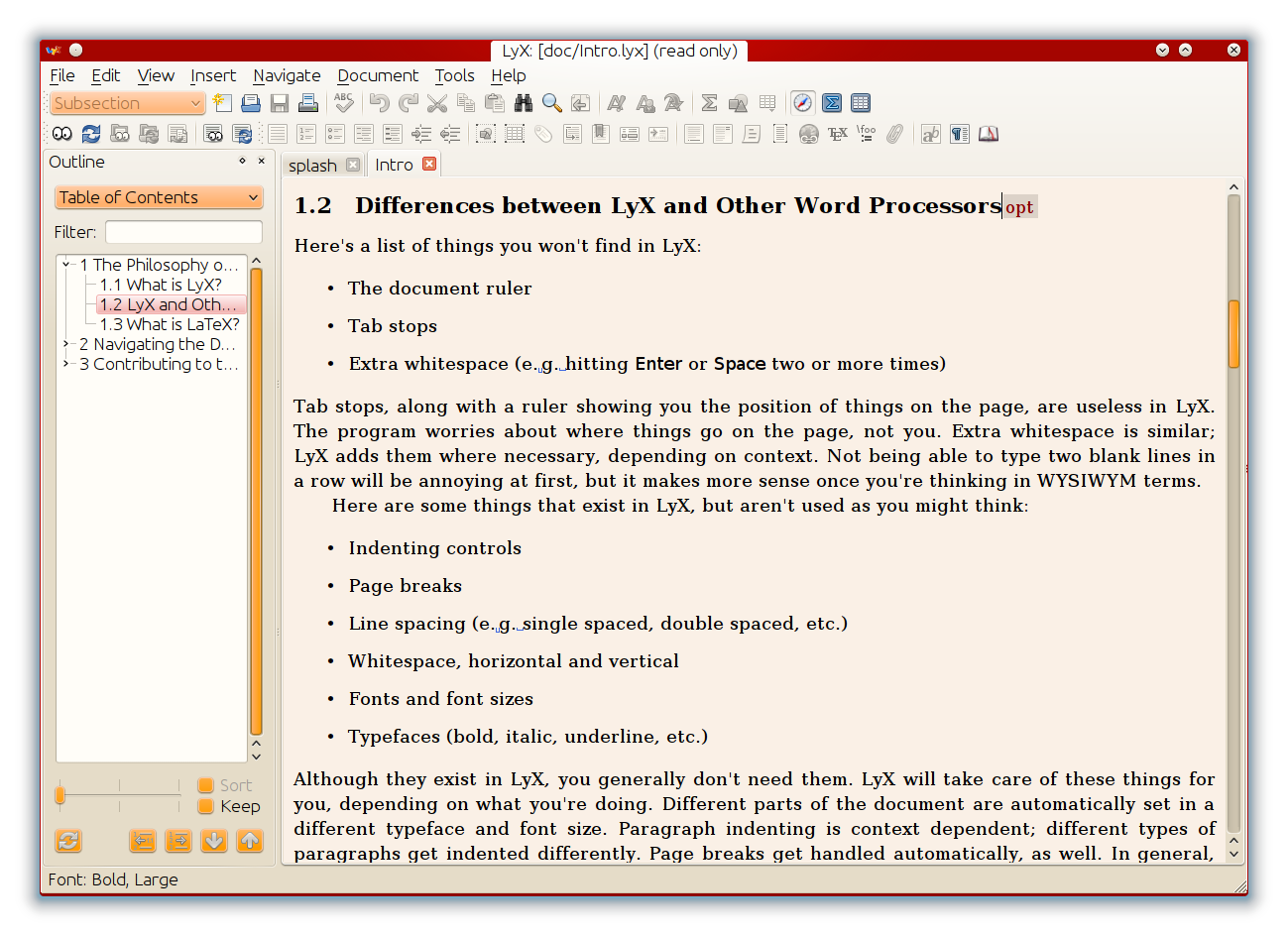Open the insert table dropdown icon

click(x=766, y=103)
